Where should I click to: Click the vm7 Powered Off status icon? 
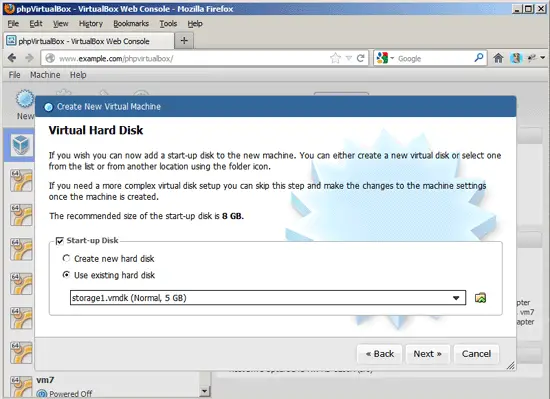click(41, 394)
